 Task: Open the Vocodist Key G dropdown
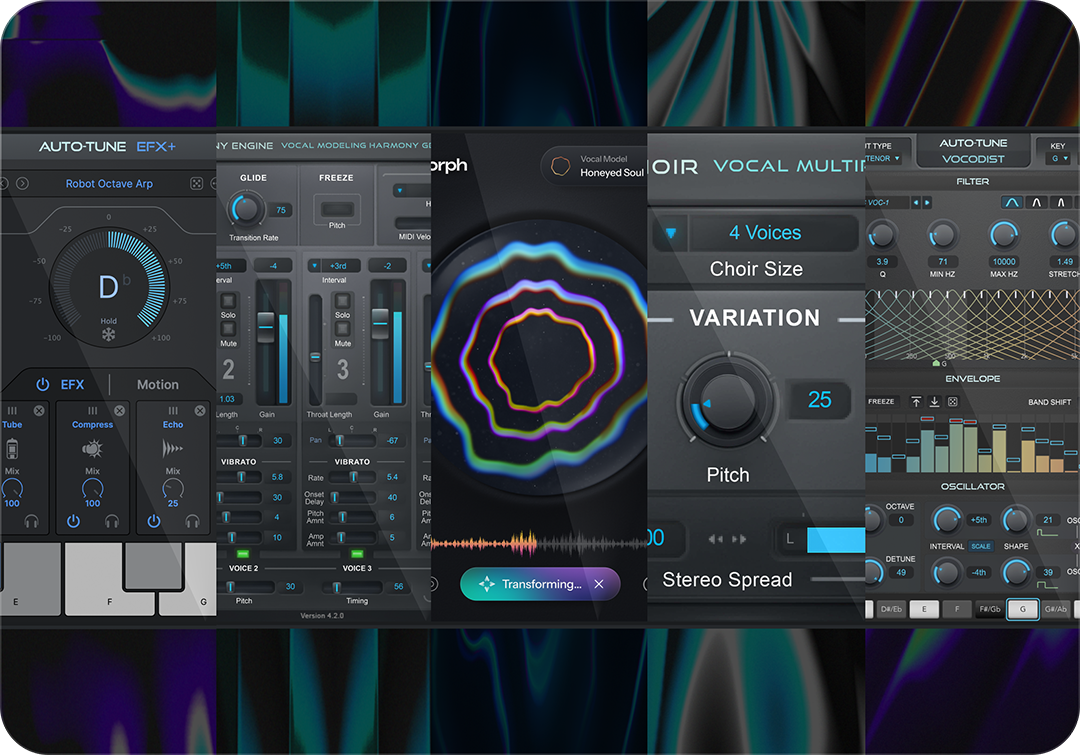click(1059, 158)
